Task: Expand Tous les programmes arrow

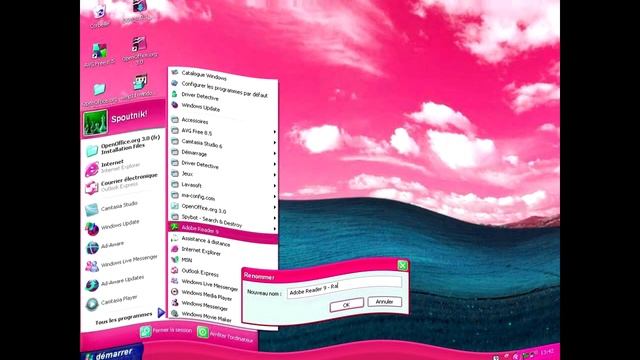Action: click(x=161, y=313)
